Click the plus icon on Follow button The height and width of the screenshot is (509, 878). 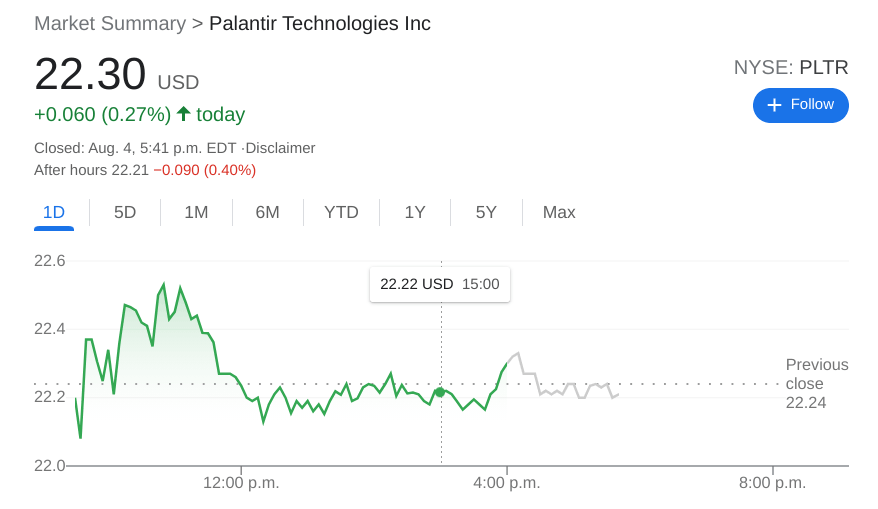(773, 105)
